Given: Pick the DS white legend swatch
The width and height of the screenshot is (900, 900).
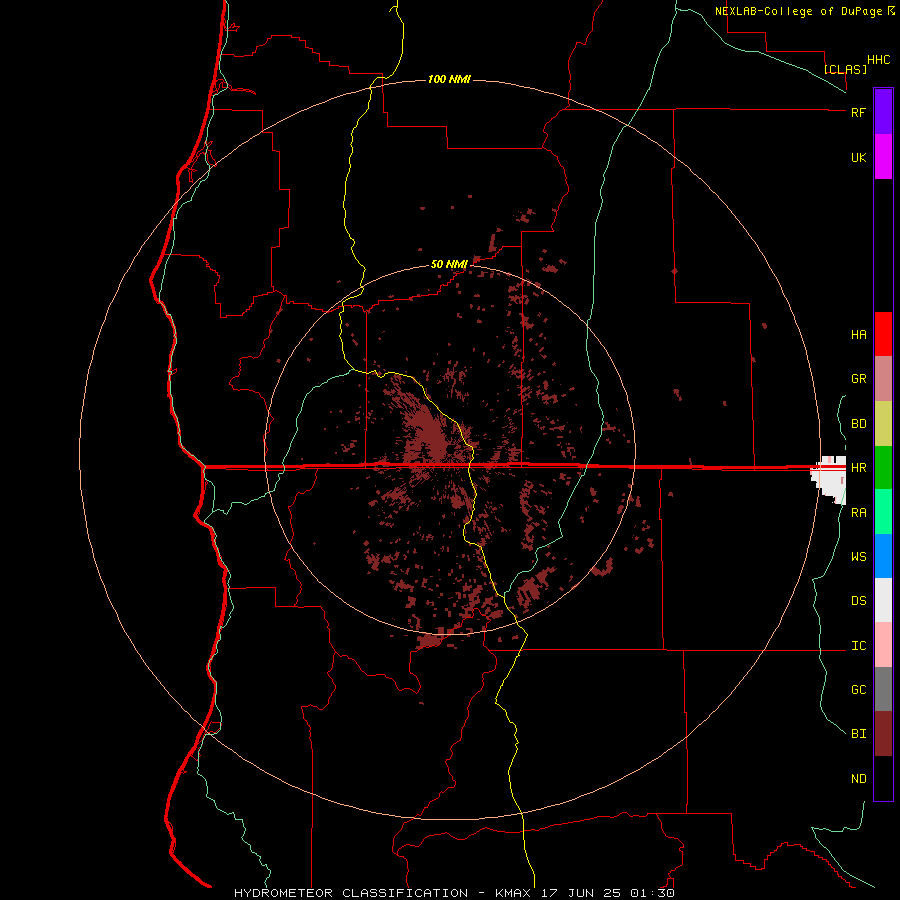Looking at the screenshot, I should coord(883,600).
